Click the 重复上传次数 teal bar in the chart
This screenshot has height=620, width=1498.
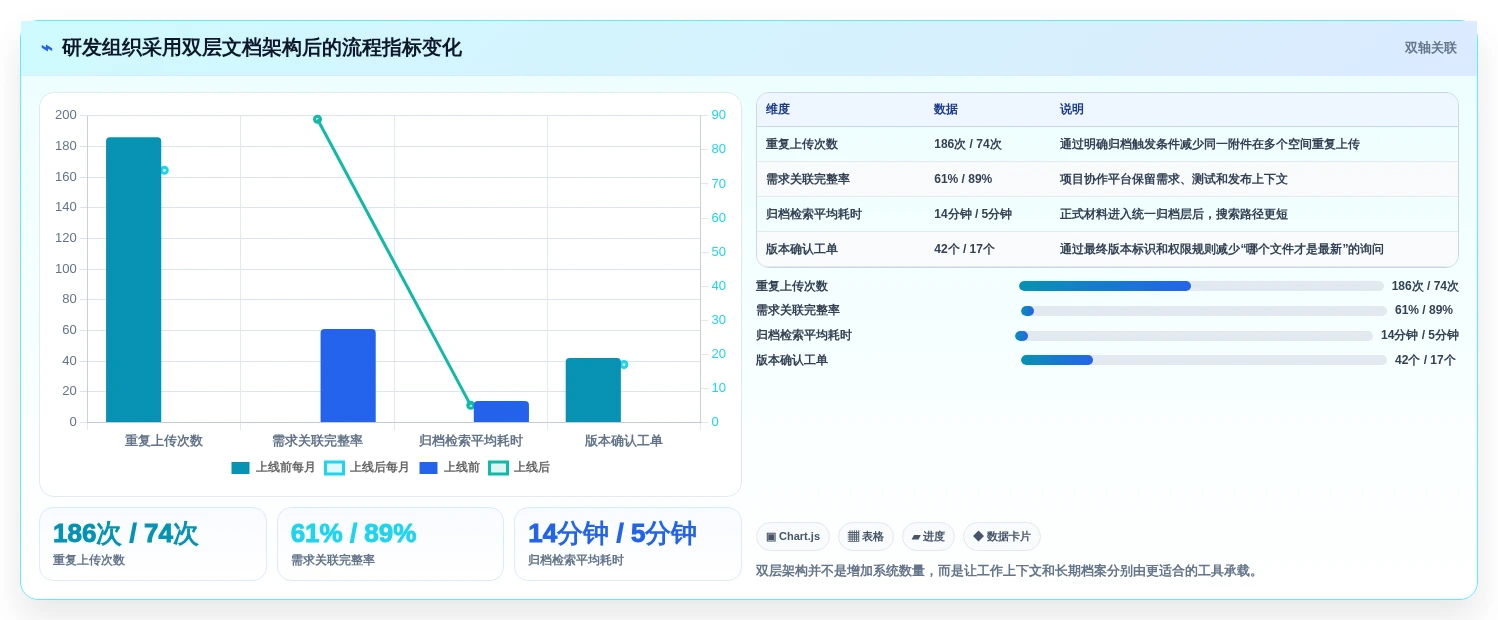[133, 280]
